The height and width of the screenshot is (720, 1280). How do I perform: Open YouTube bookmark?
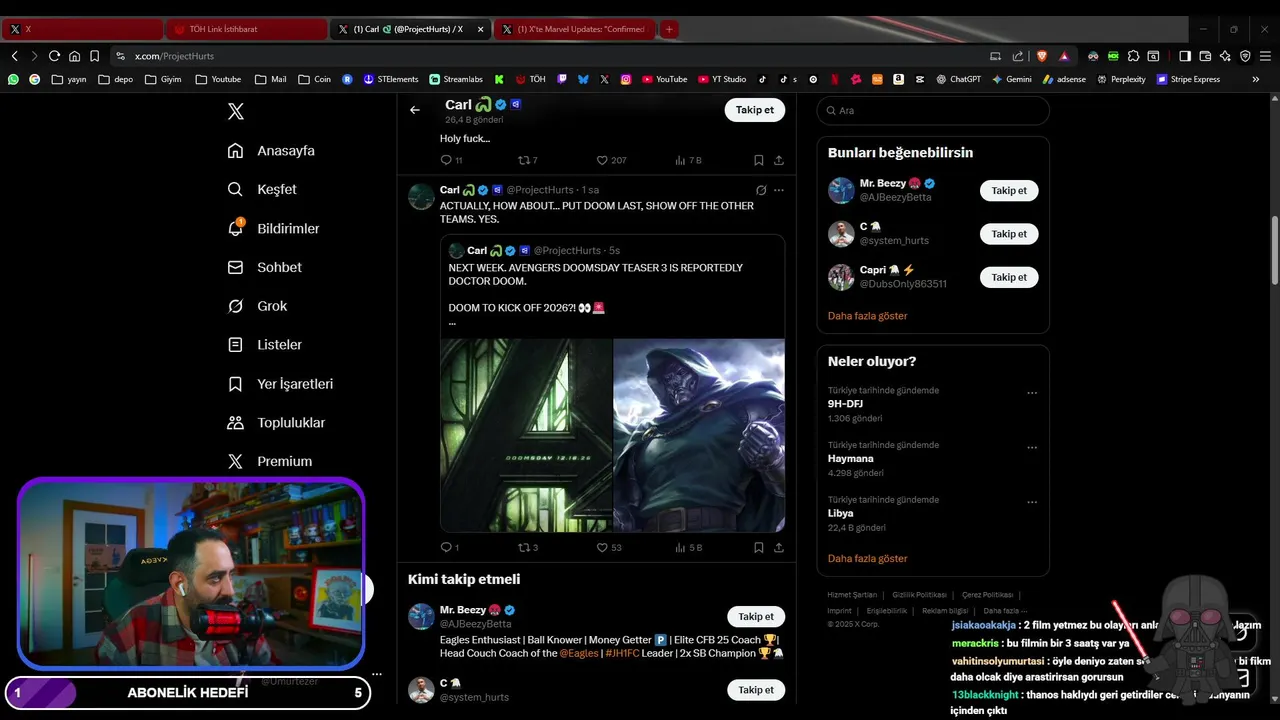[x=665, y=79]
